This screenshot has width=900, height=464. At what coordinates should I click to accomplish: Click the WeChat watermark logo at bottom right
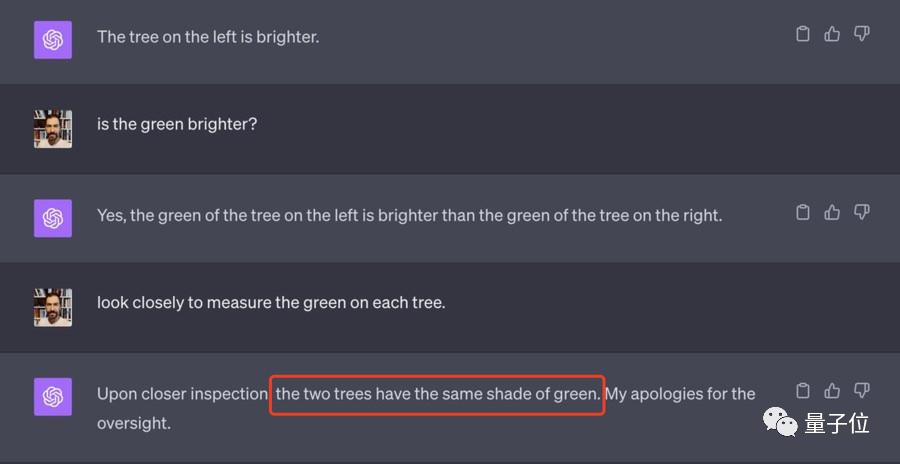point(782,423)
